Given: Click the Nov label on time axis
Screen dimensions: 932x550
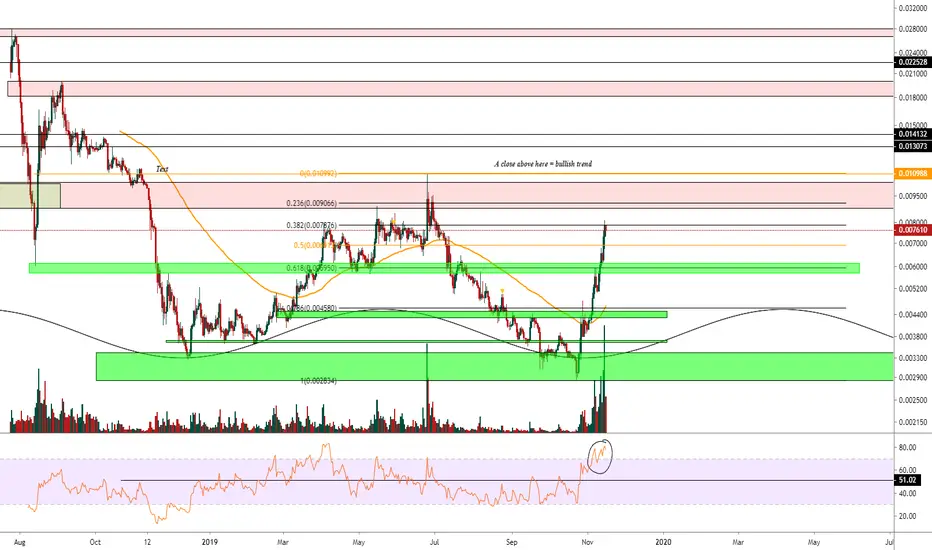Looking at the screenshot, I should 588,542.
